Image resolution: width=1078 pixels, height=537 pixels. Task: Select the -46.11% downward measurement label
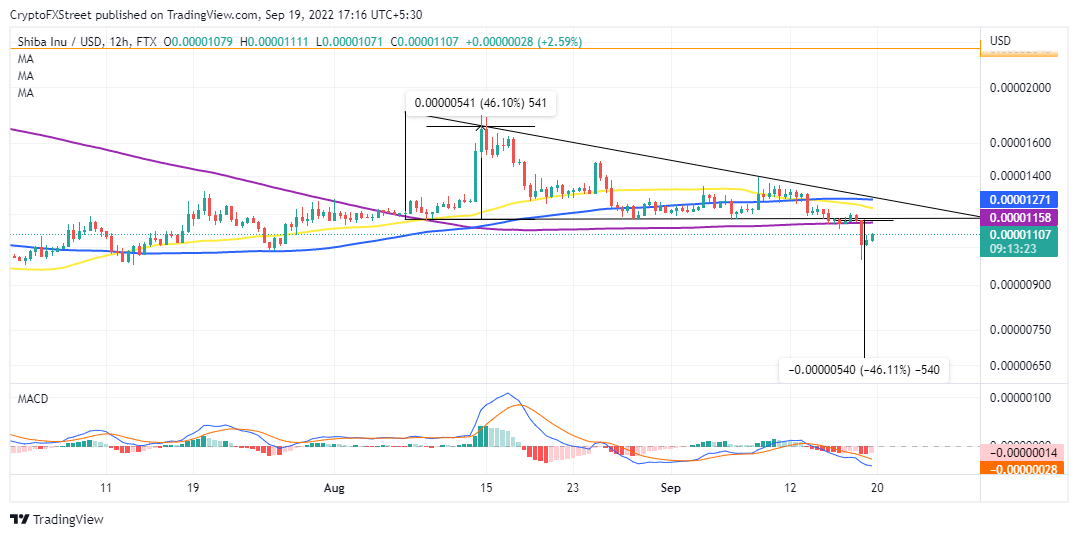pyautogui.click(x=864, y=370)
